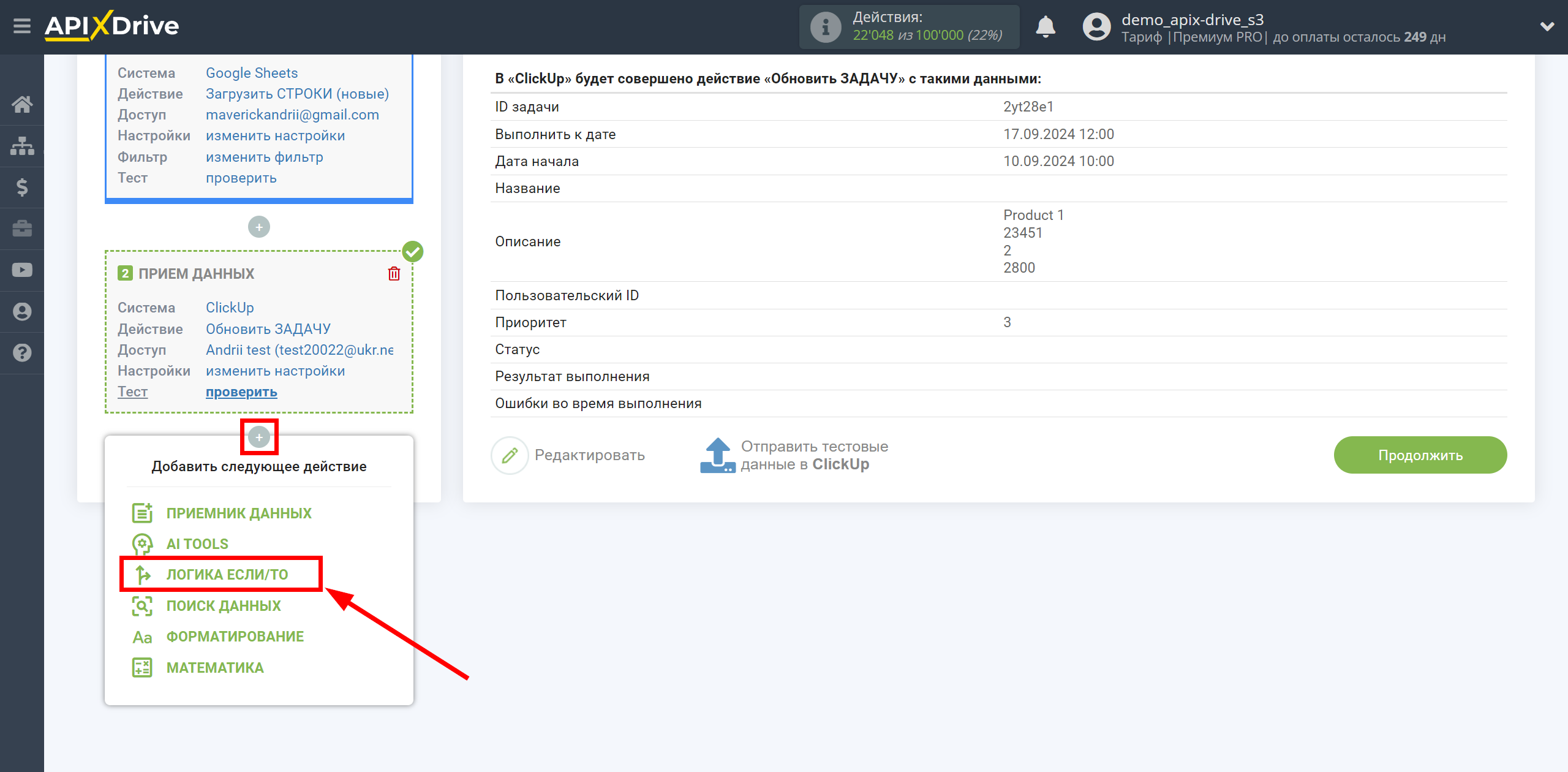Open maverickandrii@gmail.com access link

click(x=292, y=115)
